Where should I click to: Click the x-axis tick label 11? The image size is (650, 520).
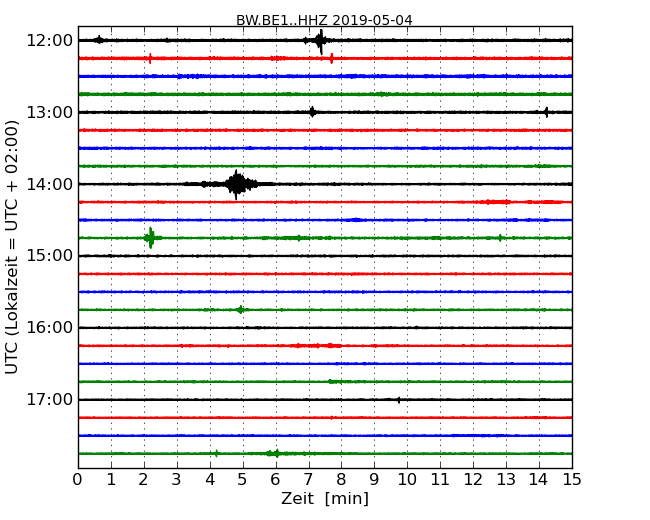click(440, 480)
